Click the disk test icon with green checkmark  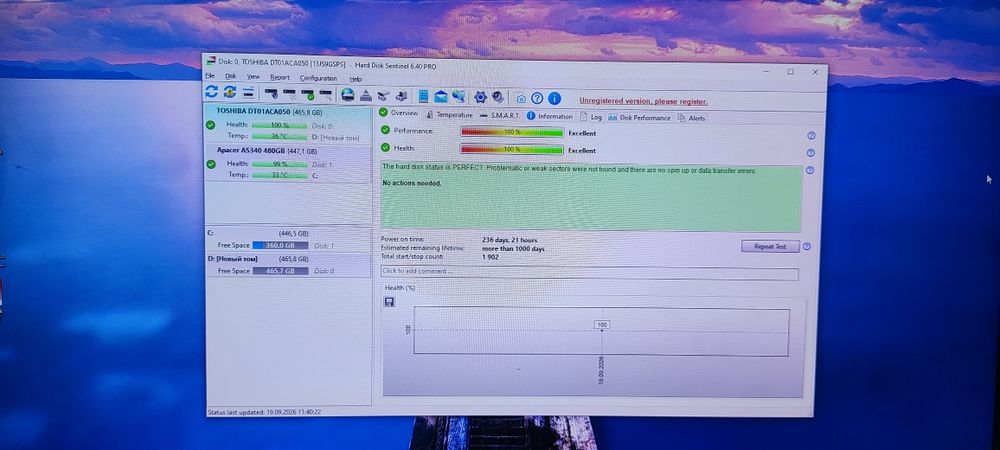[308, 95]
